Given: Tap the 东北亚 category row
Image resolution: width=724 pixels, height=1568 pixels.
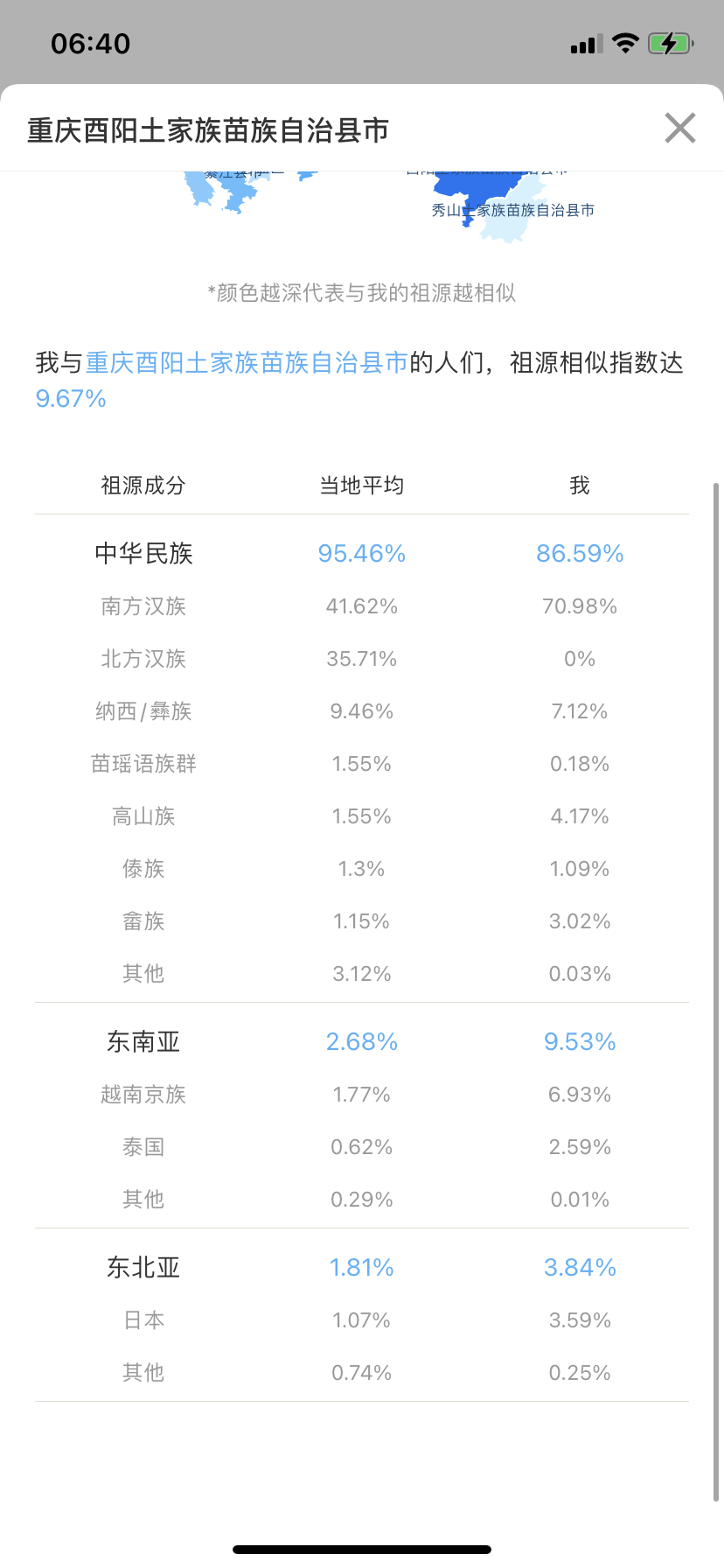Looking at the screenshot, I should click(362, 1267).
